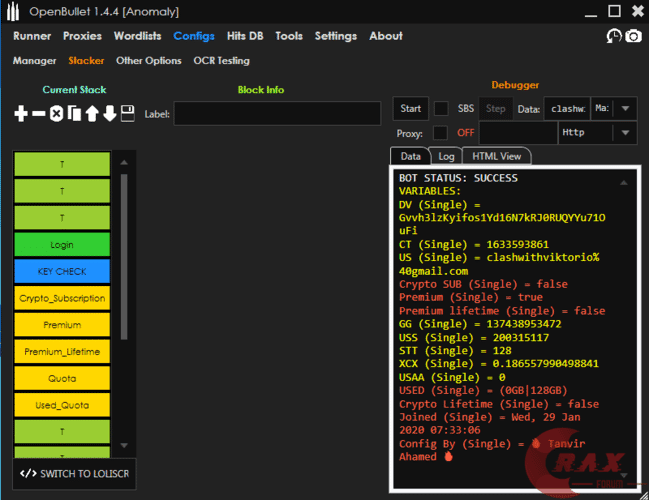Open the Http proxy type dropdown
Viewport: 649px width, 500px height.
[x=624, y=133]
